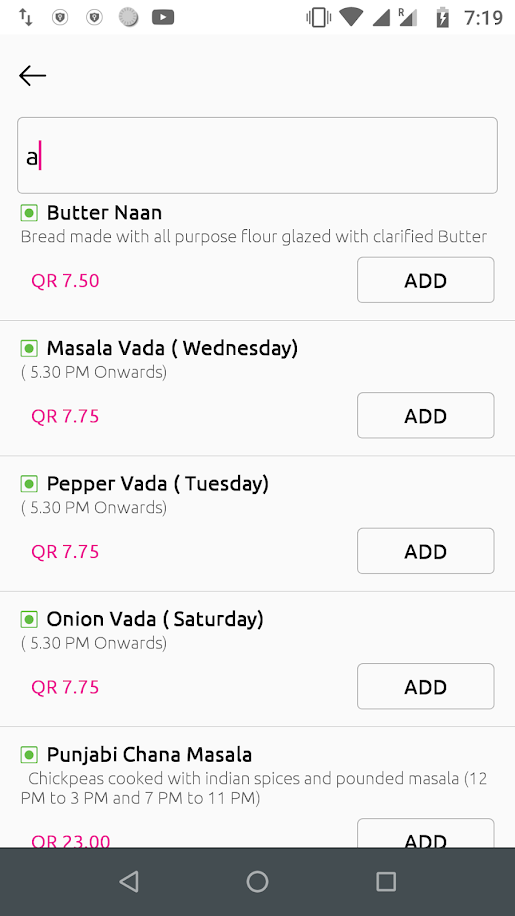The width and height of the screenshot is (515, 916).
Task: Focus the search field containing 'a'
Action: tap(258, 155)
